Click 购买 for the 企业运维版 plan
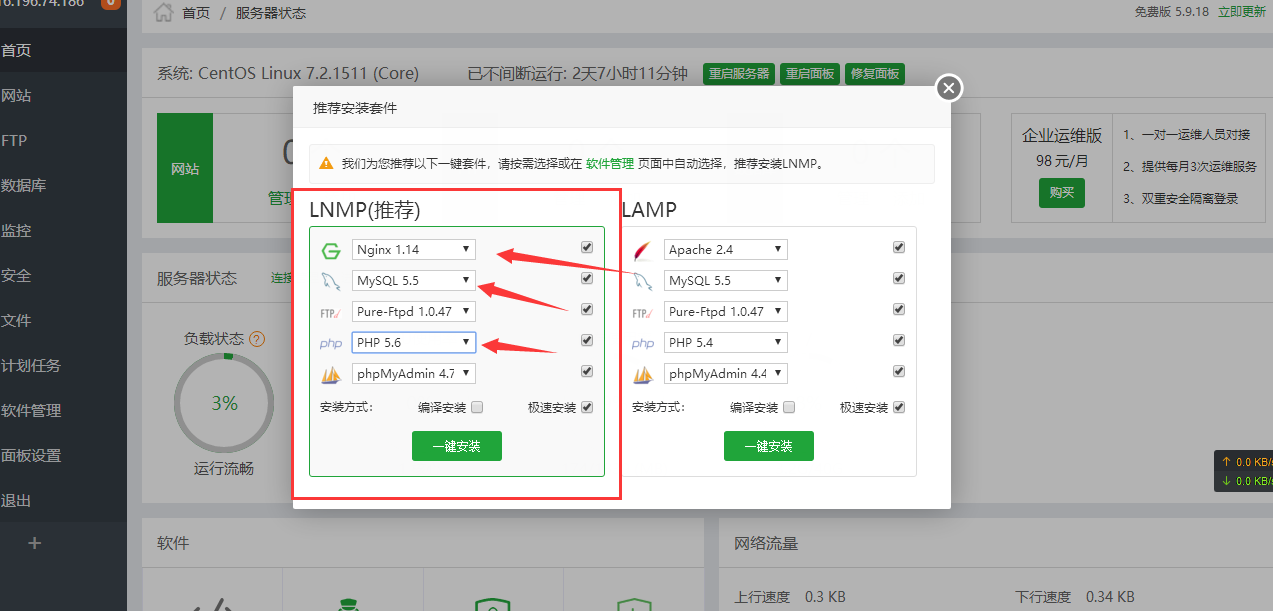Screen dimensions: 1273x611 [1062, 192]
